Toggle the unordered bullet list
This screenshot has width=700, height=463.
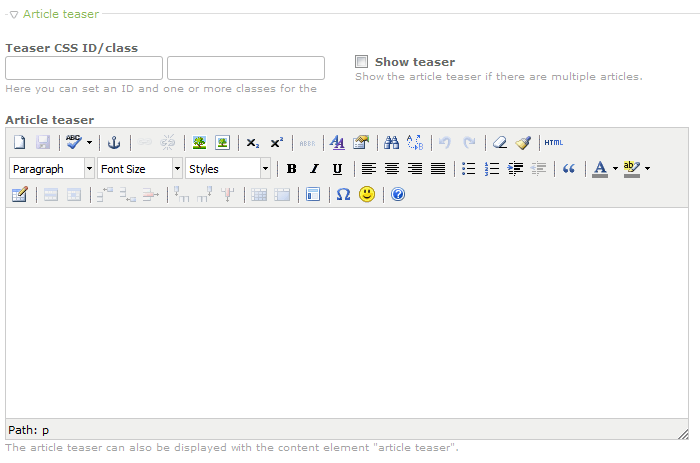pos(468,169)
